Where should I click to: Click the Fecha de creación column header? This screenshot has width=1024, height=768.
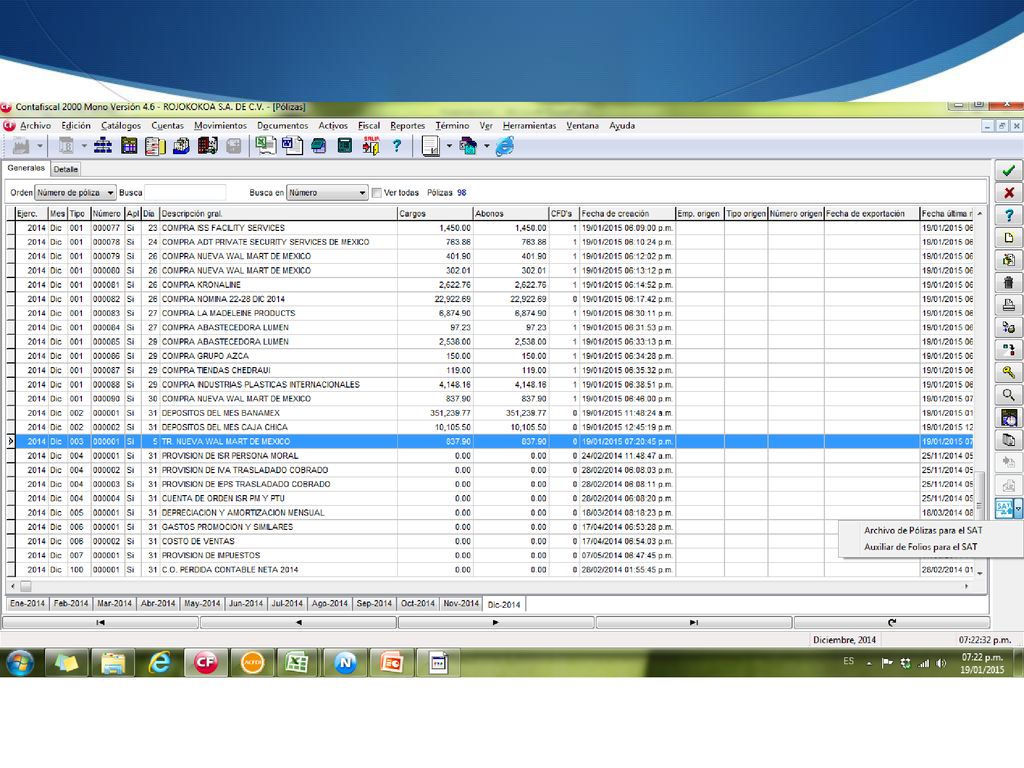pos(627,214)
